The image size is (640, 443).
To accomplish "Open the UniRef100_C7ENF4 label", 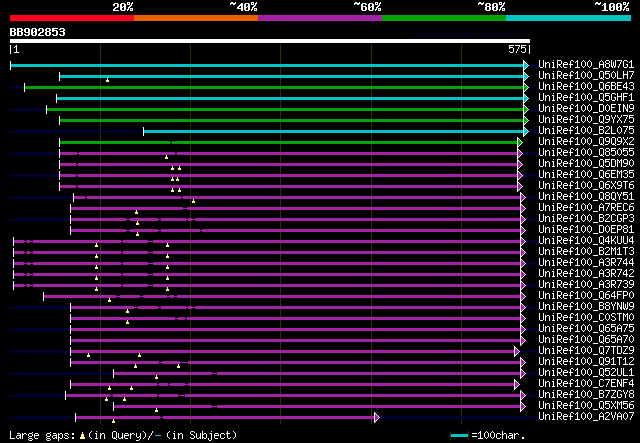I will click(x=586, y=384).
